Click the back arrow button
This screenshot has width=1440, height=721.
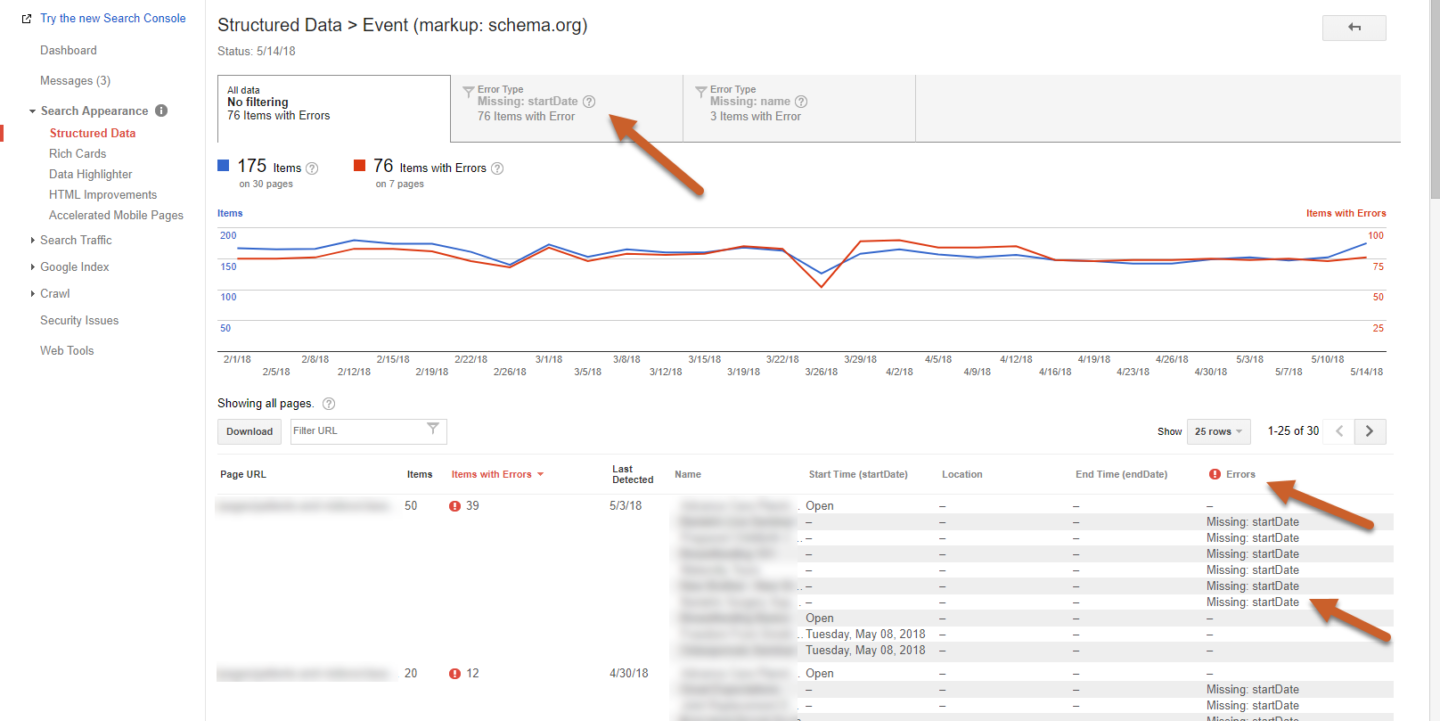tap(1354, 28)
